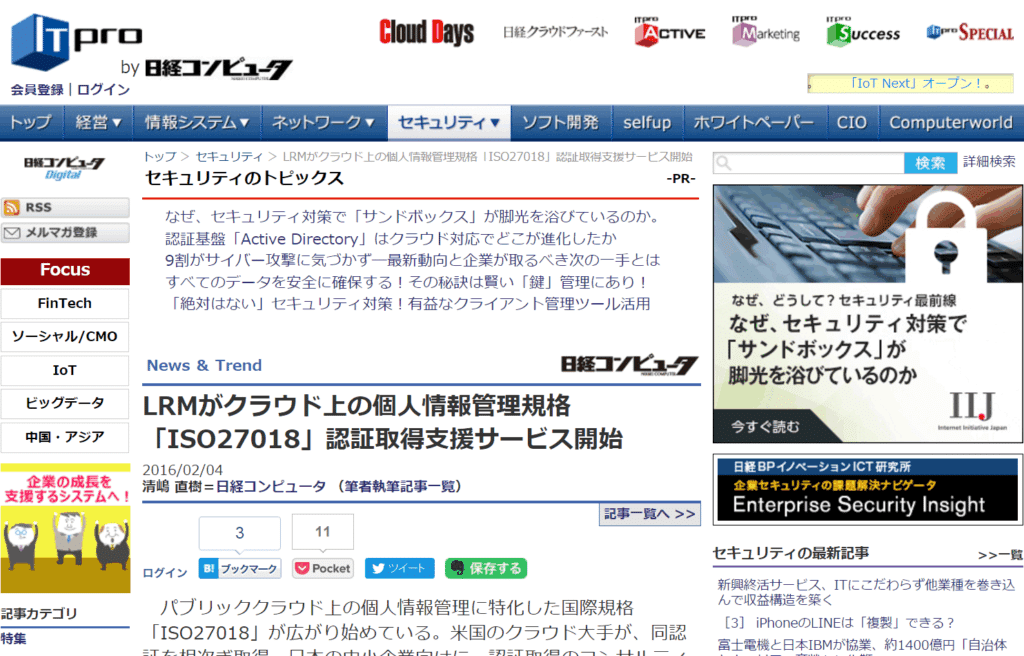Screen dimensions: 1024x656
Task: Share via the ツイート Twitter icon
Action: (x=399, y=567)
